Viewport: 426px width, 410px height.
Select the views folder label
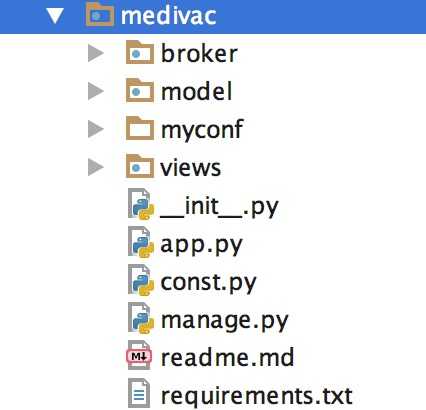point(191,168)
